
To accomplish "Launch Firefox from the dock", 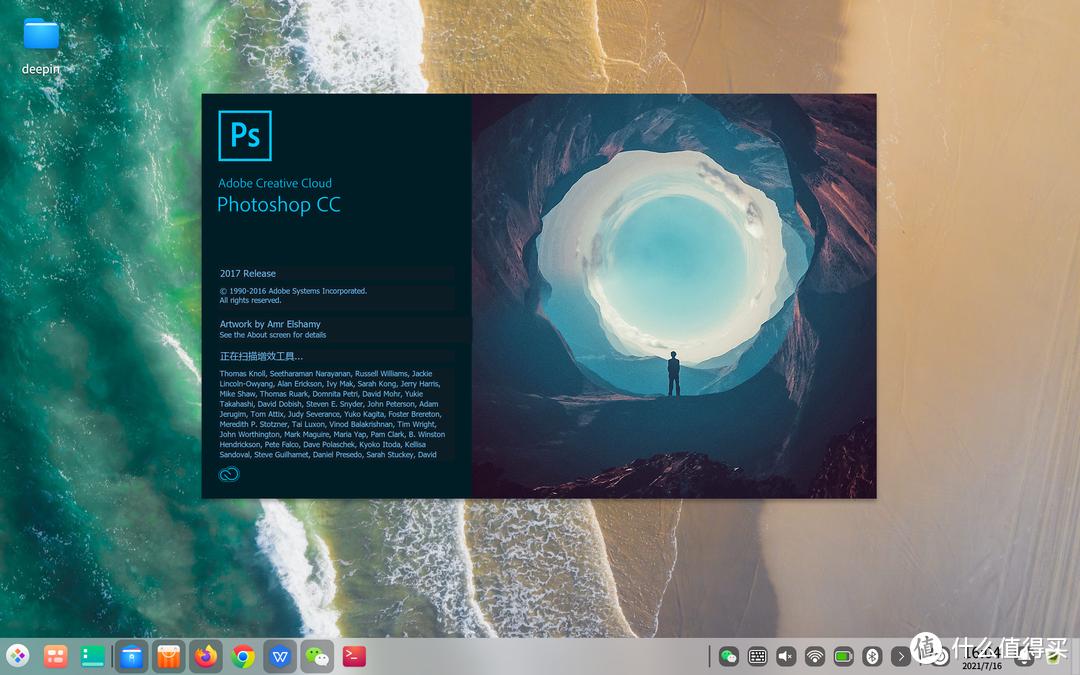I will 205,656.
